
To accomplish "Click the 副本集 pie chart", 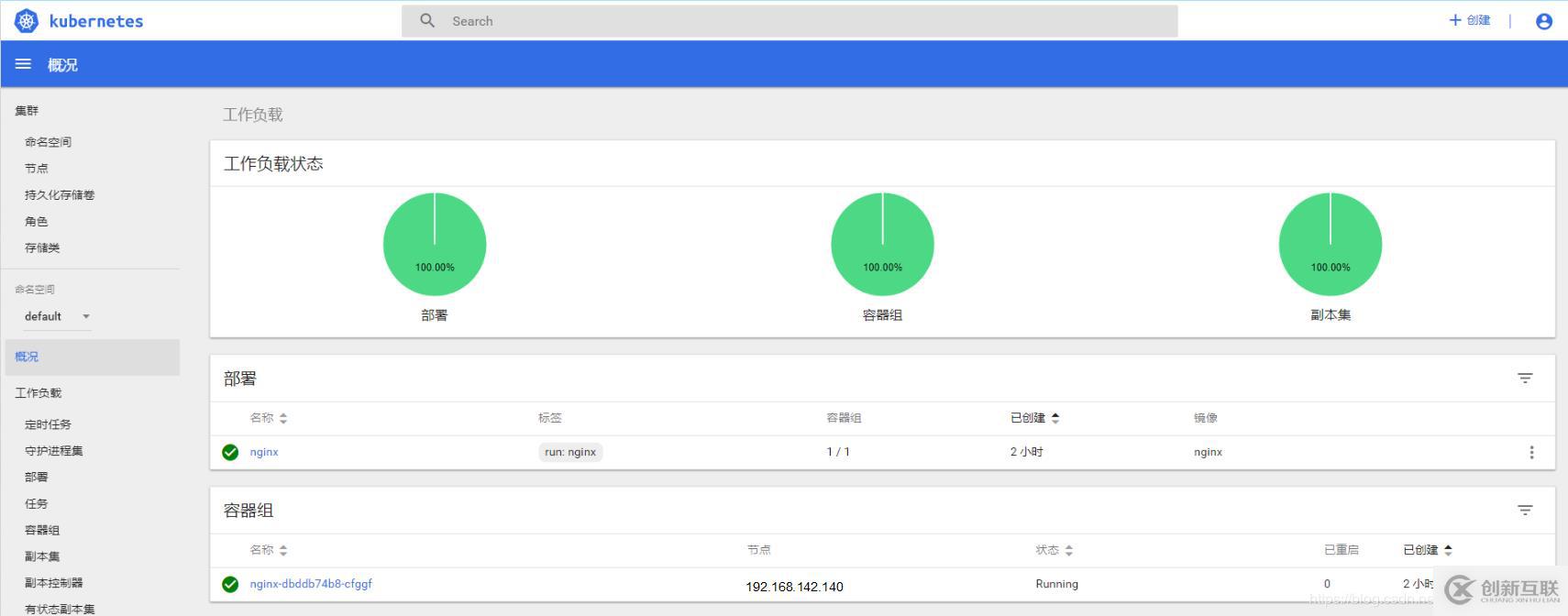I will tap(1331, 244).
